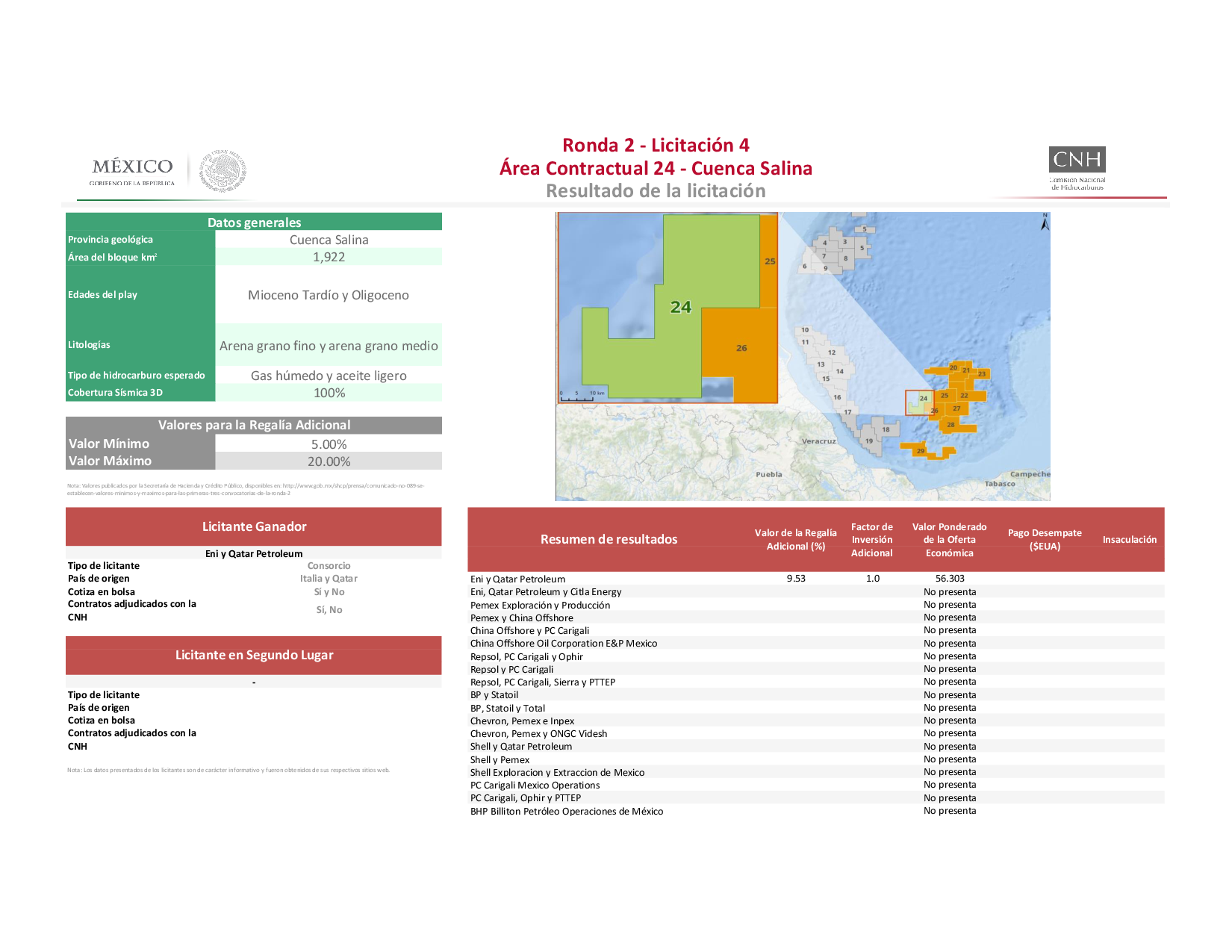Click the 'Veracruz' label on the map
The image size is (1232, 952).
click(x=818, y=441)
